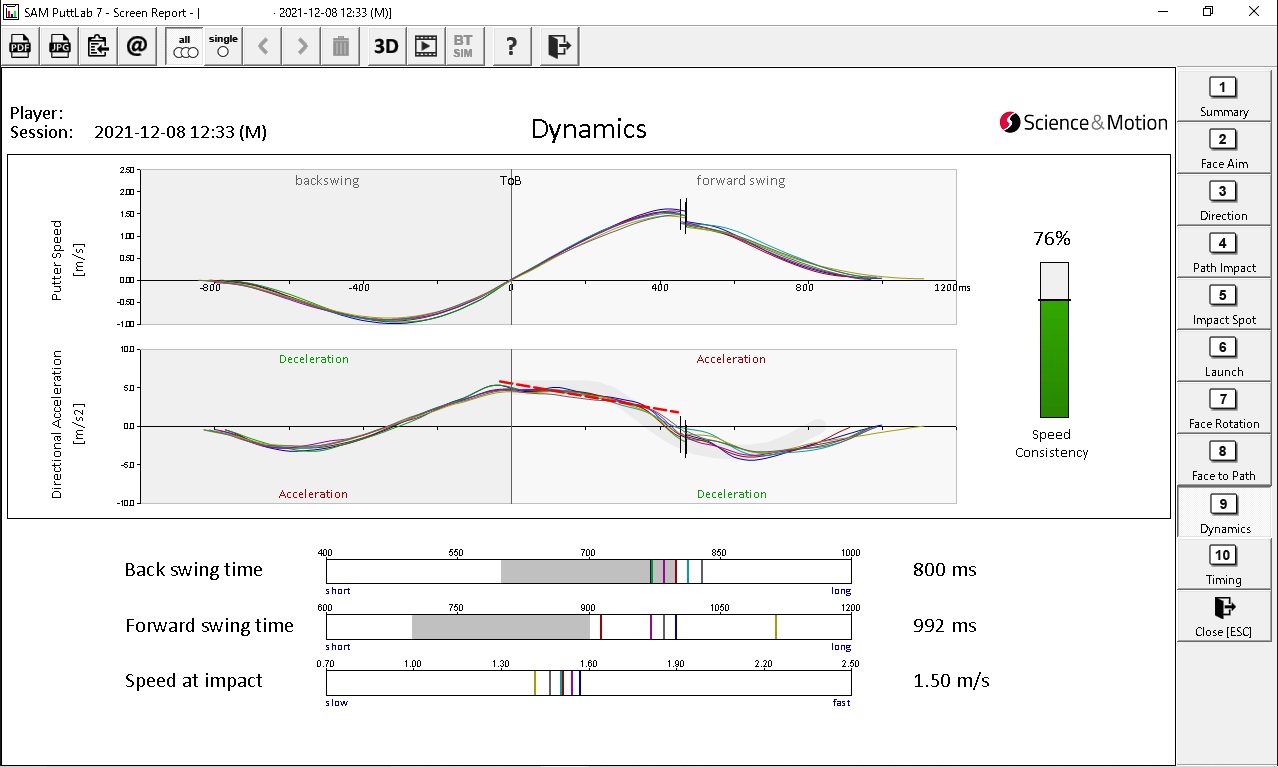Show the Path Impact tab
1278x767 pixels.
(x=1223, y=252)
